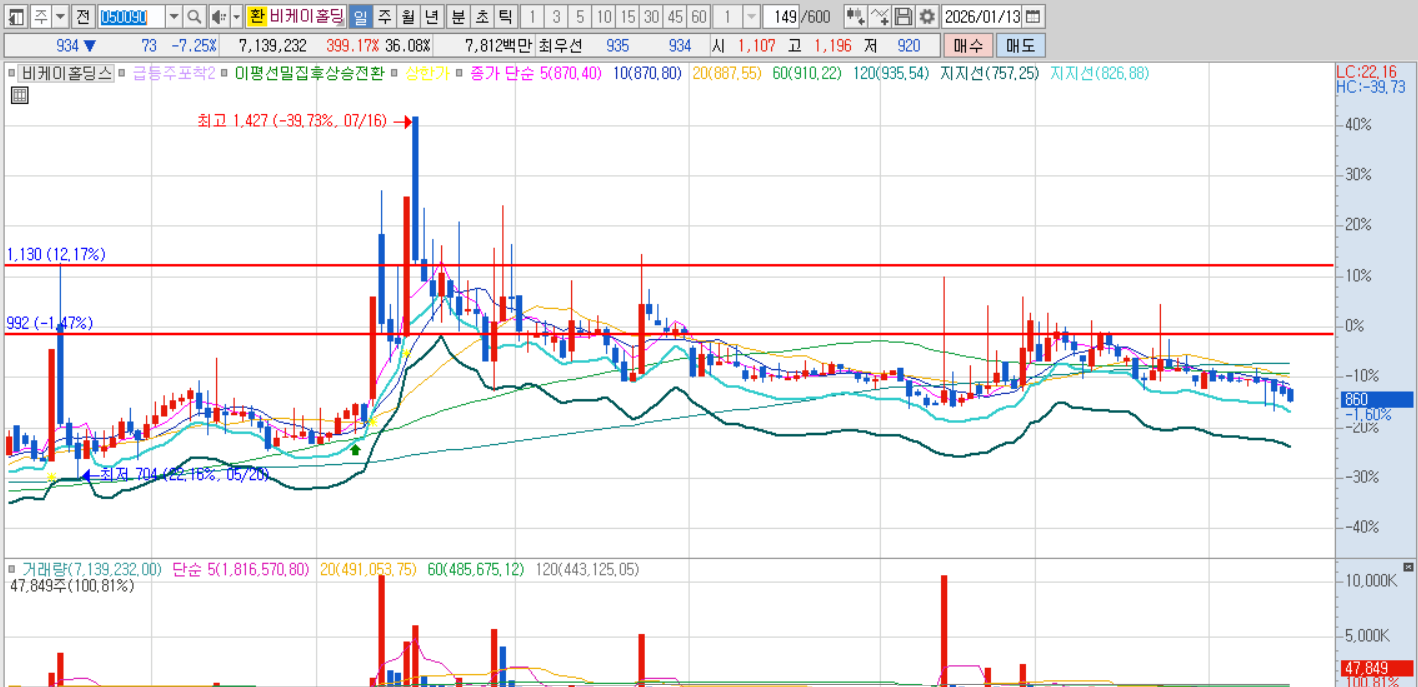
Task: Click the save chart floppy disk icon
Action: coord(903,16)
